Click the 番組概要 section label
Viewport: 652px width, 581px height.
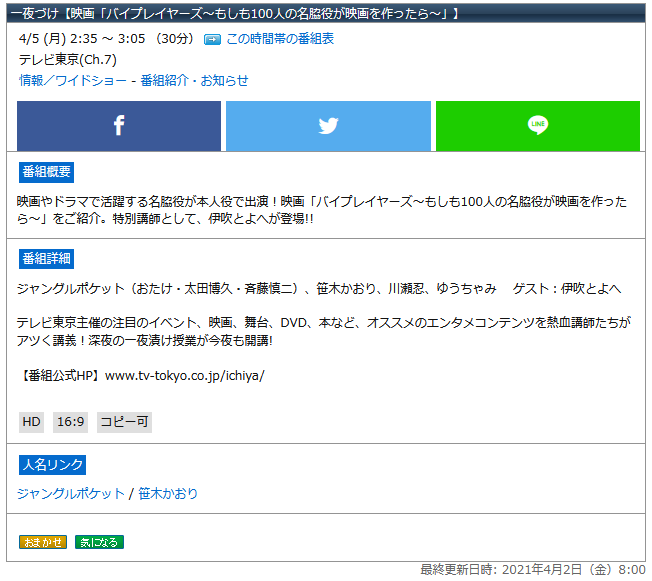pos(47,172)
